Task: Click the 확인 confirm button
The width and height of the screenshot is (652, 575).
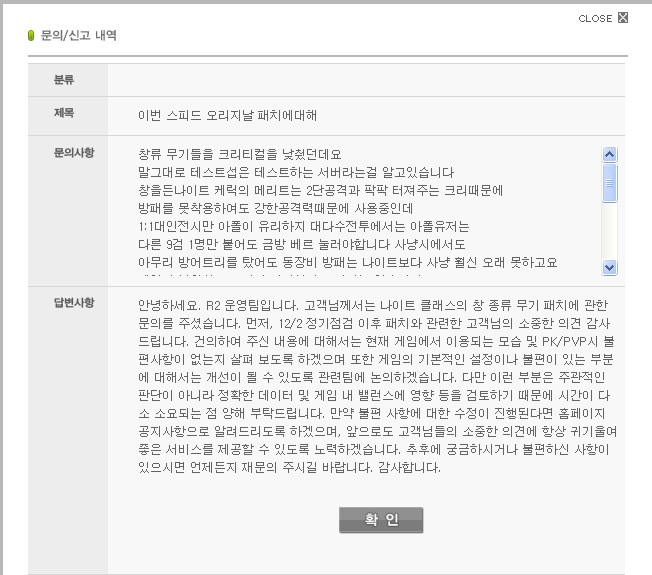Action: point(380,520)
